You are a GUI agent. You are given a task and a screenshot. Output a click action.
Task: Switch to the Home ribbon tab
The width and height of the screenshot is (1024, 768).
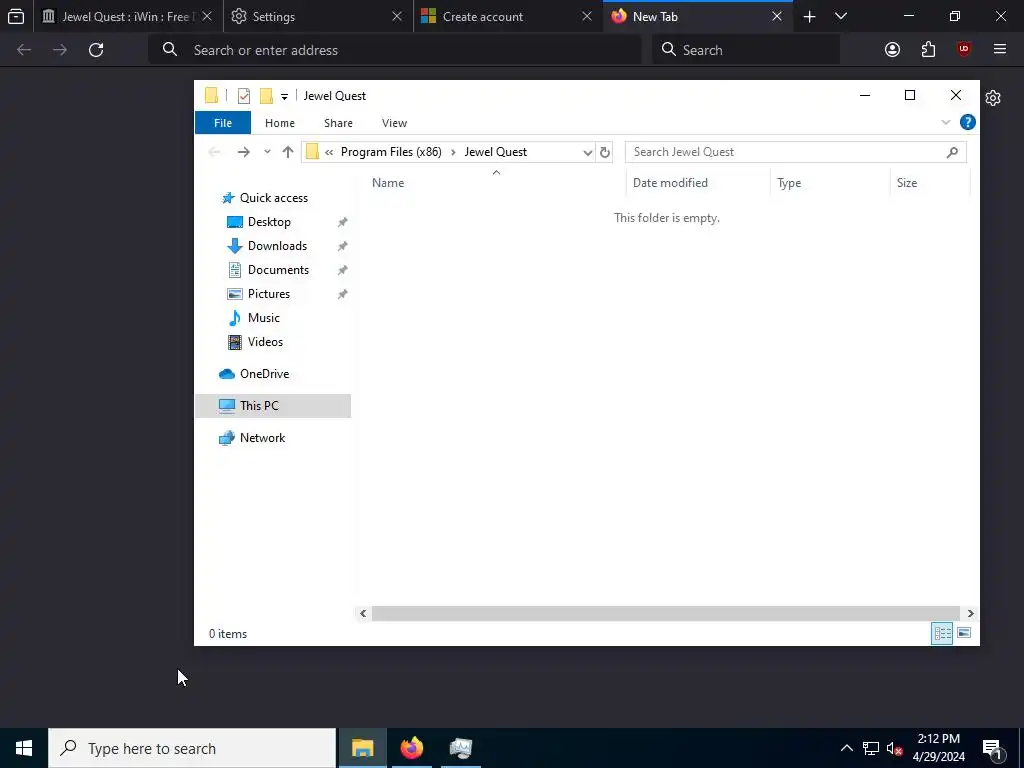(280, 123)
